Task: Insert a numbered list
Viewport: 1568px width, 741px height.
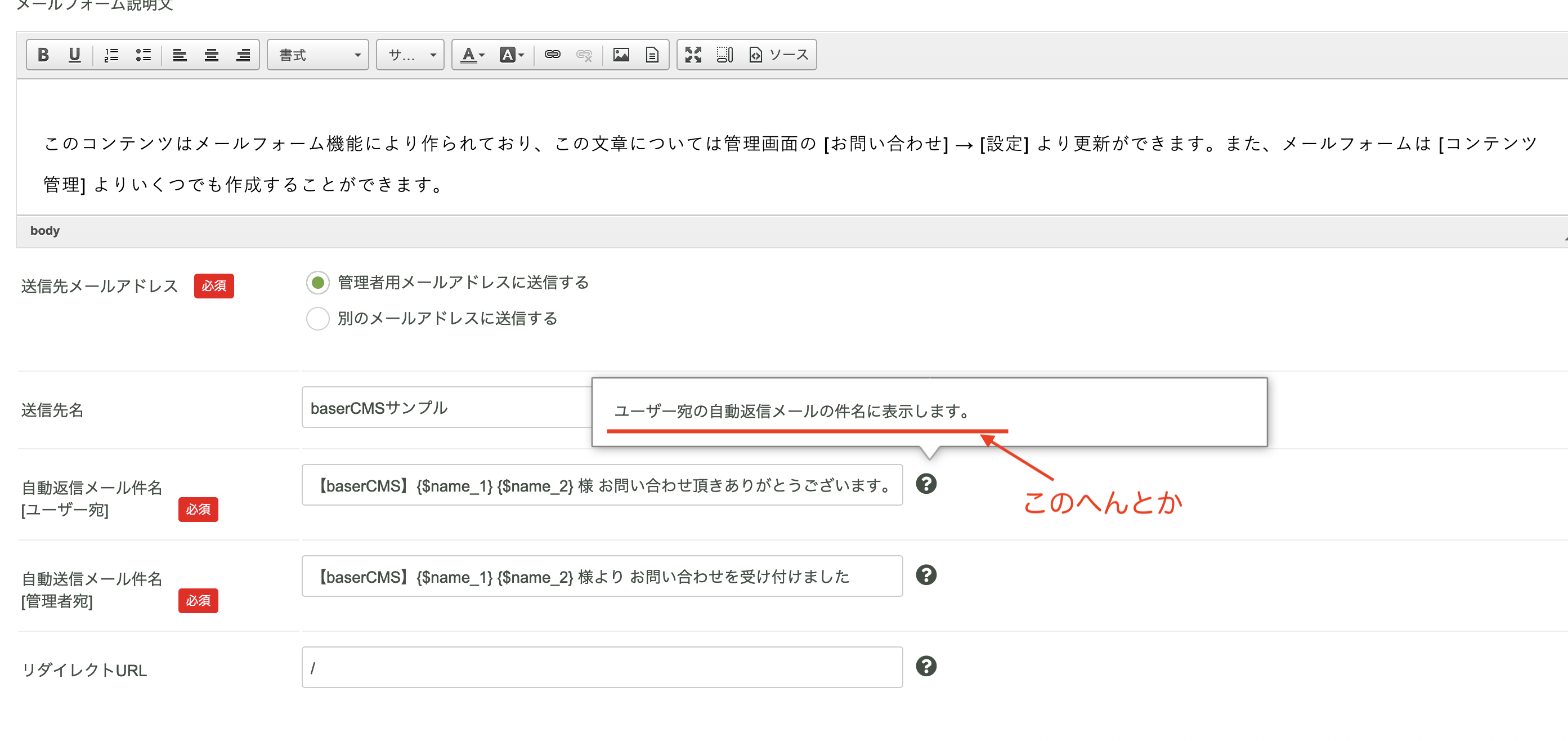Action: click(111, 54)
